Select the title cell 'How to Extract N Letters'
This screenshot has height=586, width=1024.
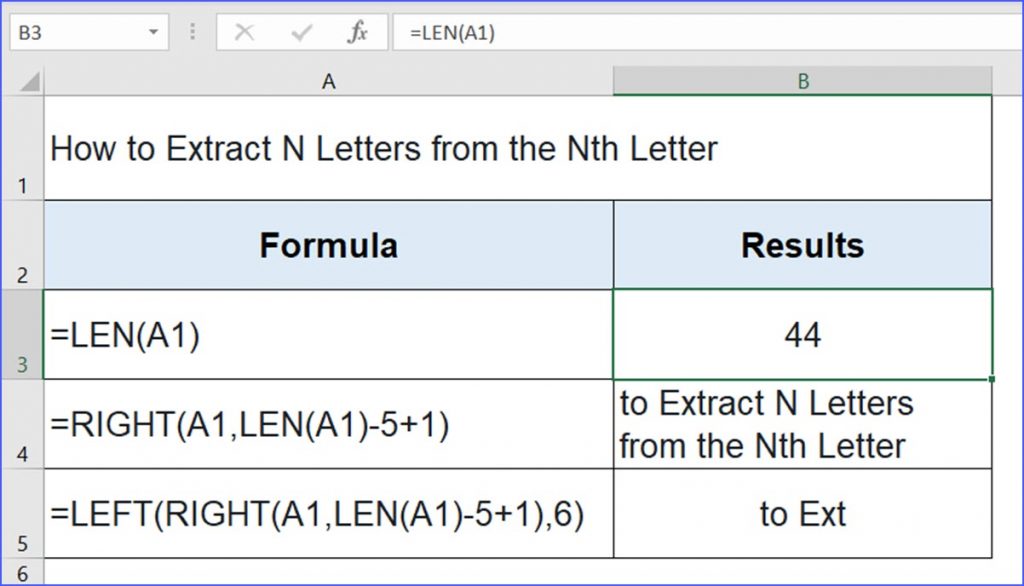tap(328, 148)
